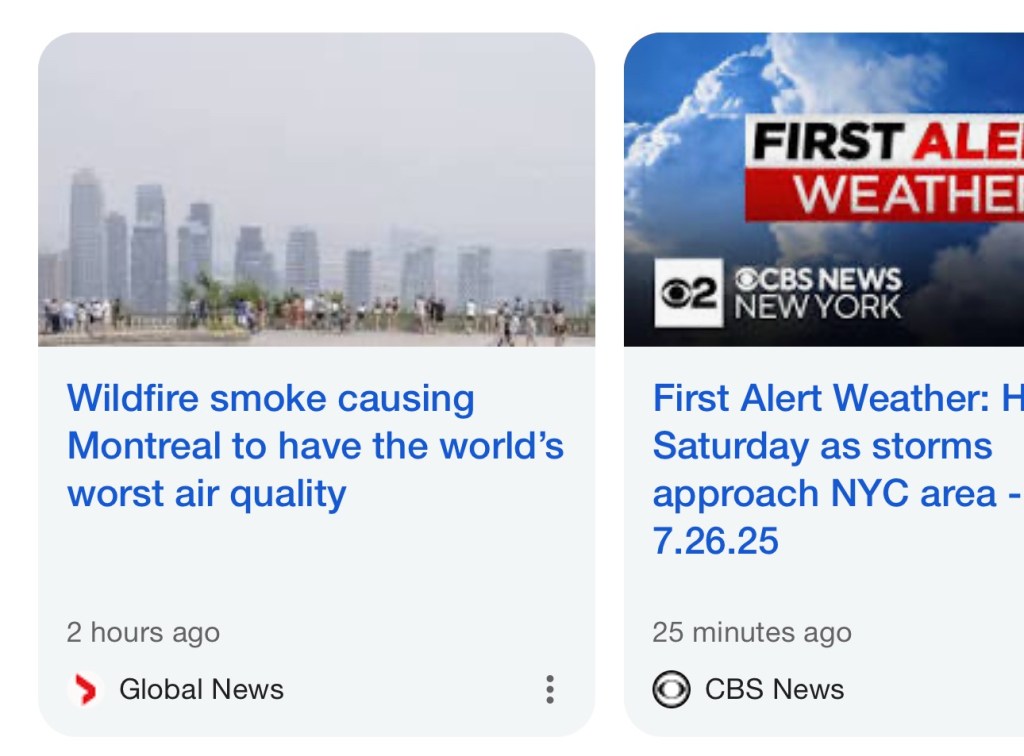Click the CBS 2 logo in weather image
Image resolution: width=1024 pixels, height=756 pixels.
pos(688,292)
